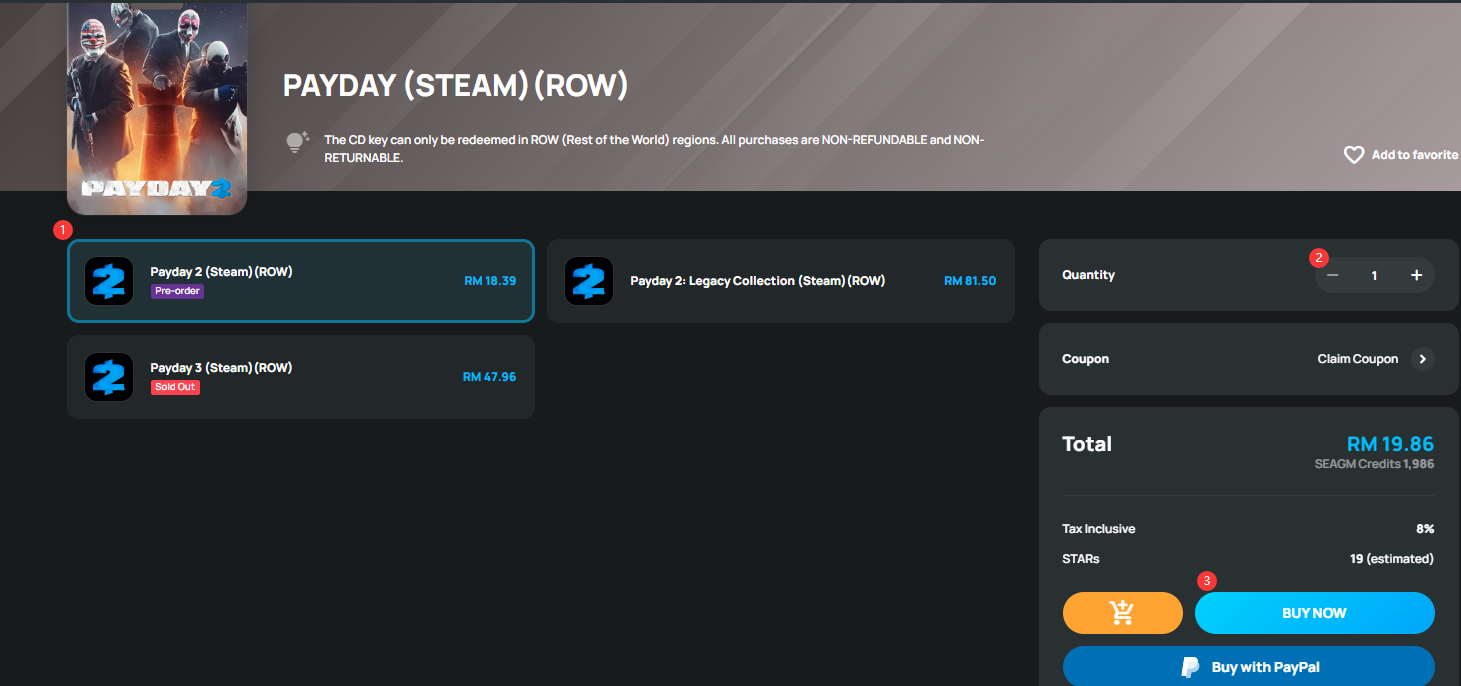Click the Payday 2: Legacy Collection product icon

[x=589, y=281]
